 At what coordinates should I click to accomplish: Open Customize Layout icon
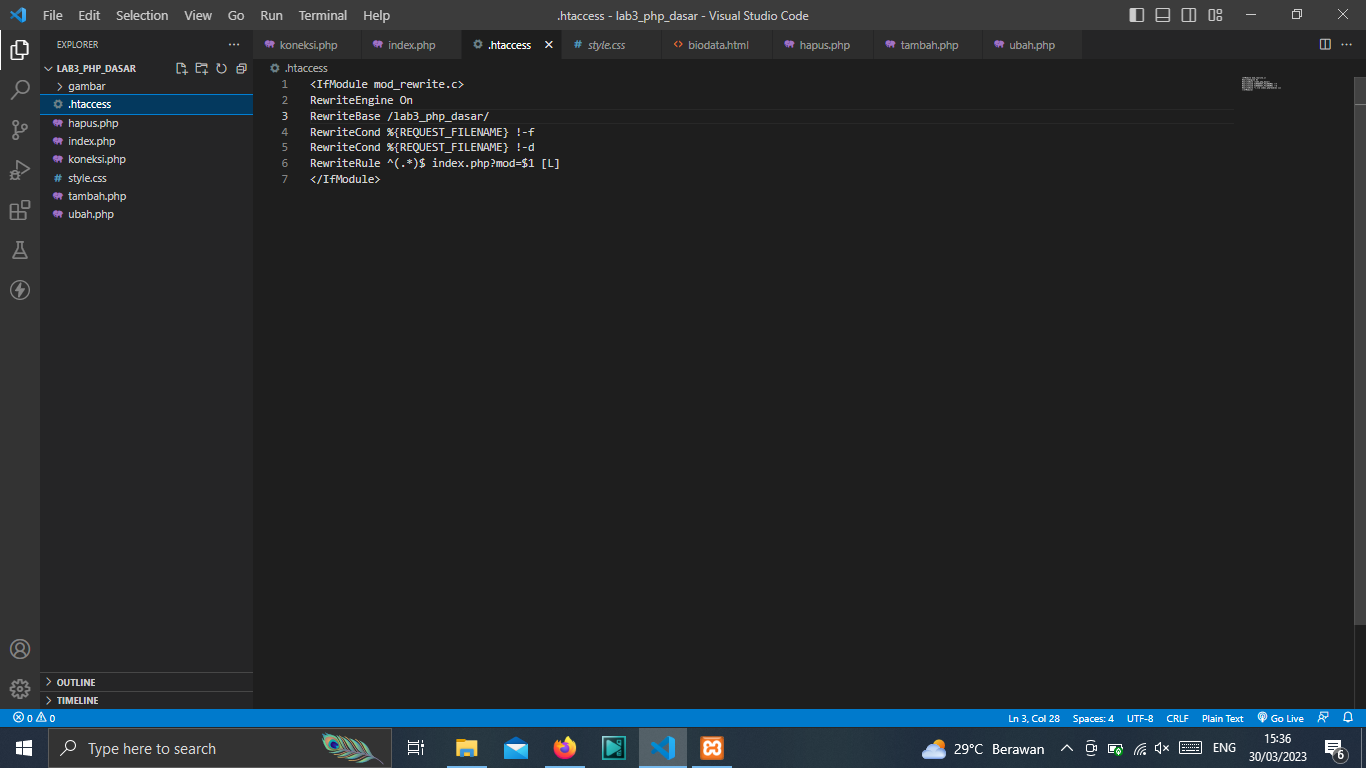pyautogui.click(x=1215, y=15)
